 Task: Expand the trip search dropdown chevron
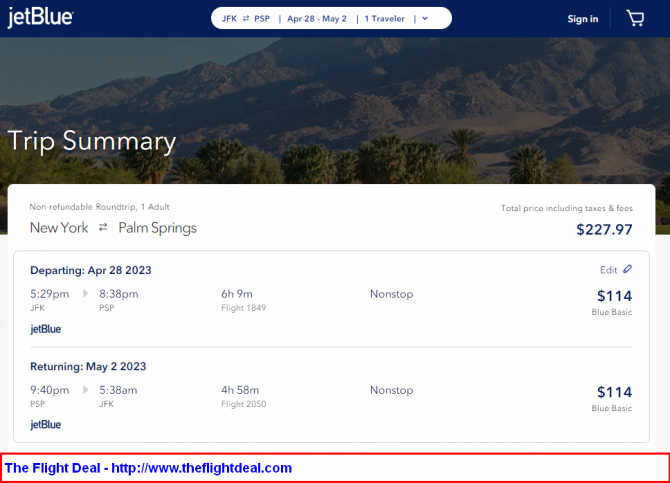(x=425, y=18)
